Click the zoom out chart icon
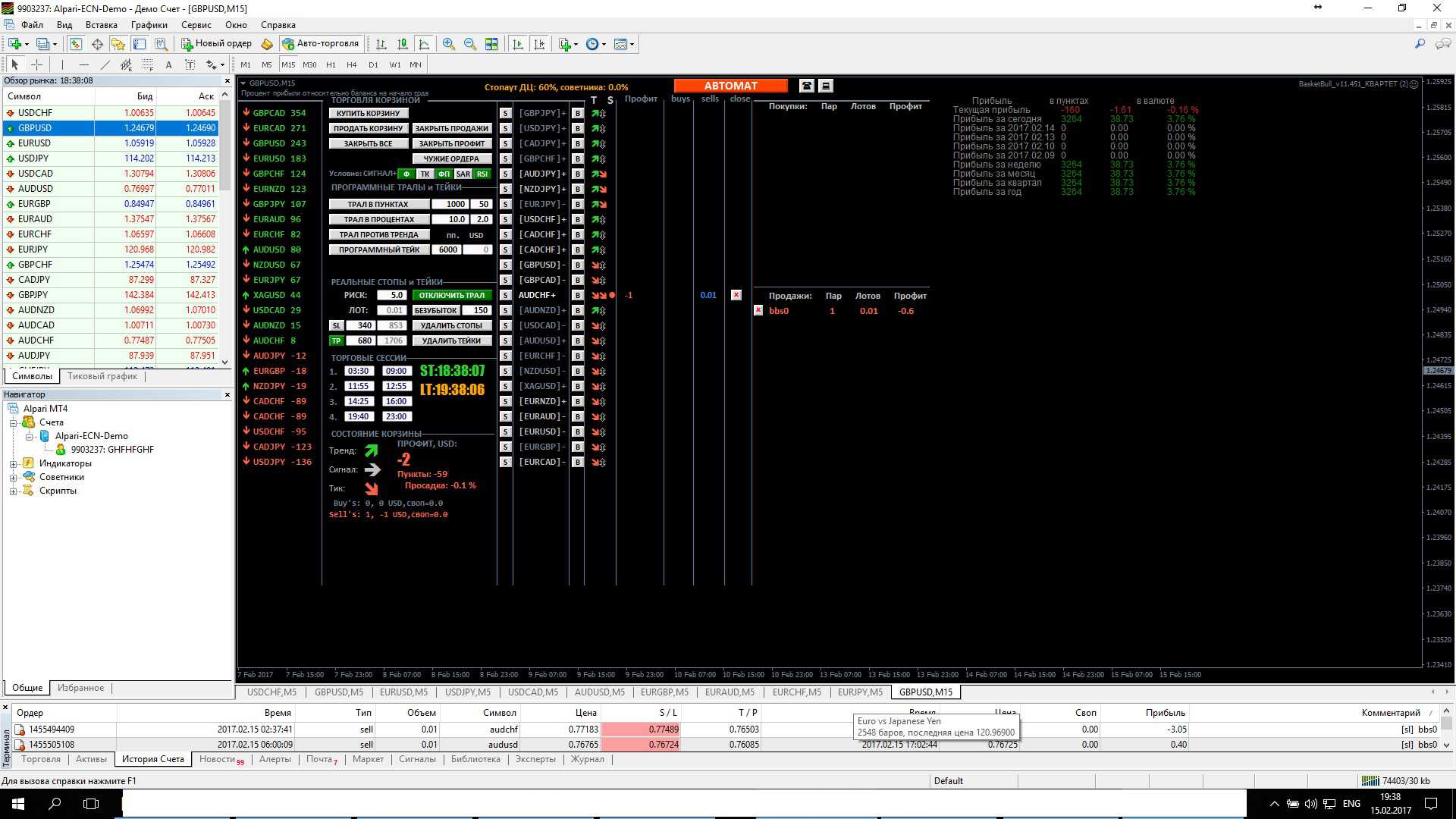 [470, 44]
